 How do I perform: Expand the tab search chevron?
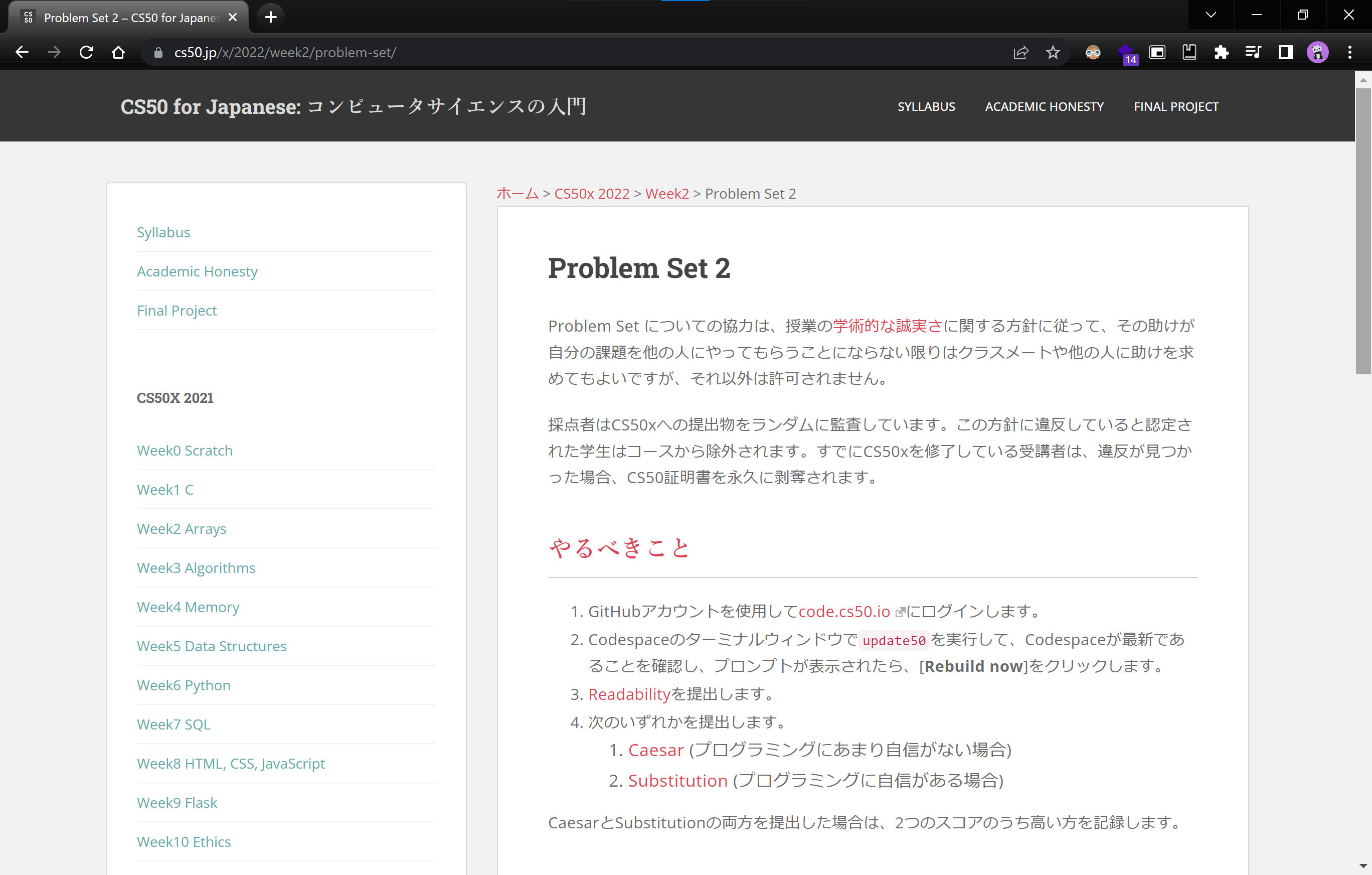(1211, 15)
